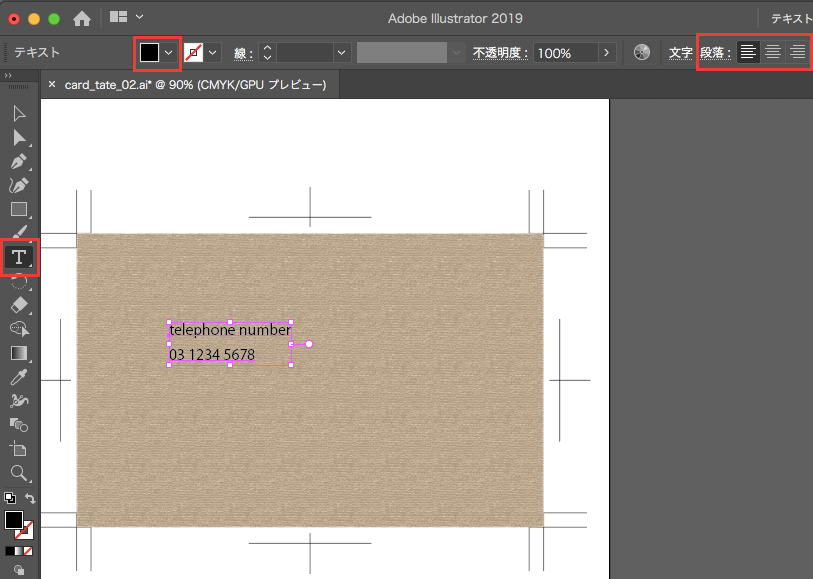This screenshot has height=579, width=813.
Task: Align paragraph text to the right
Action: point(797,52)
